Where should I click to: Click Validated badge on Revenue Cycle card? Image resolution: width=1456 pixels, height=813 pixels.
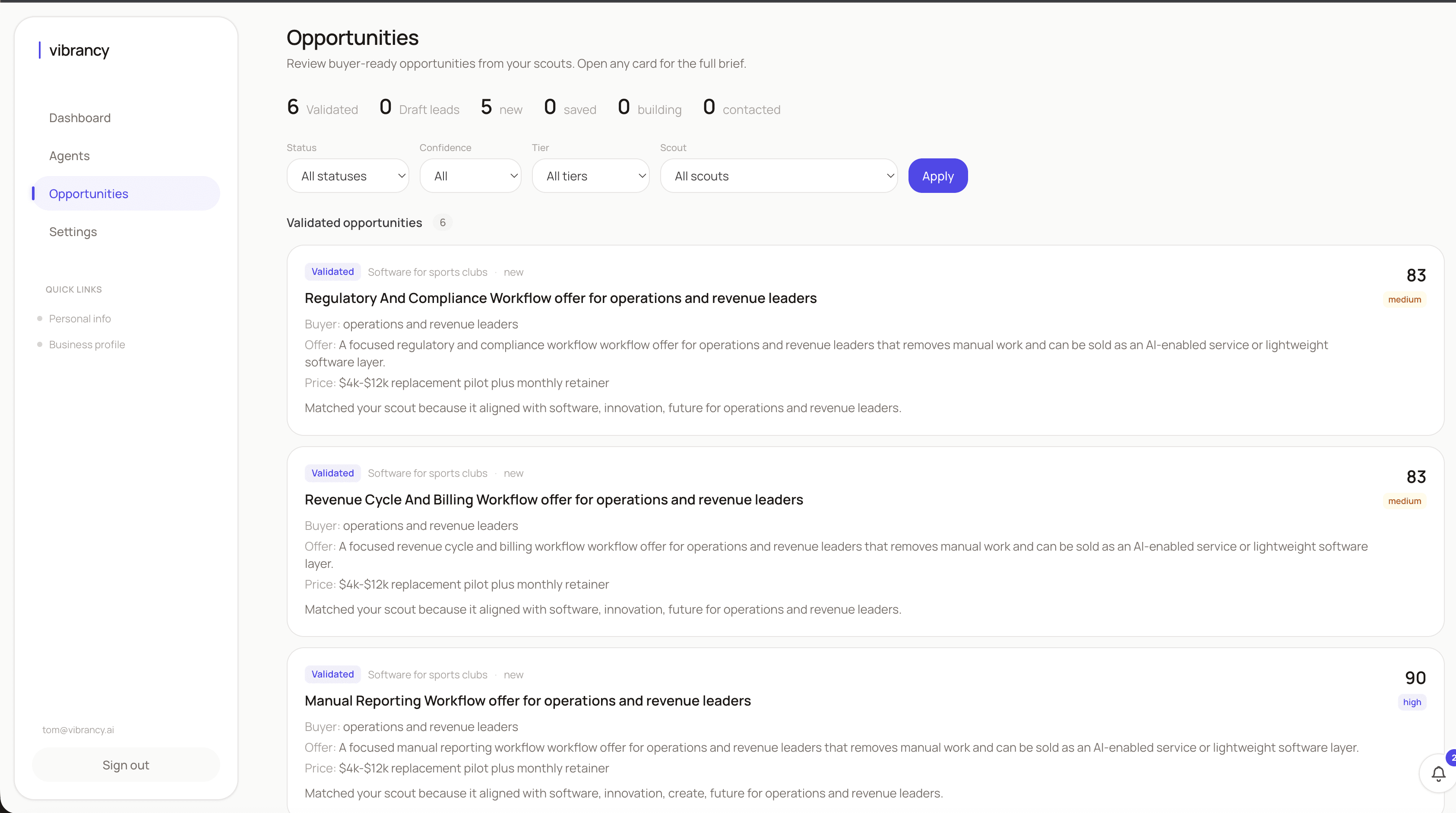click(x=332, y=473)
